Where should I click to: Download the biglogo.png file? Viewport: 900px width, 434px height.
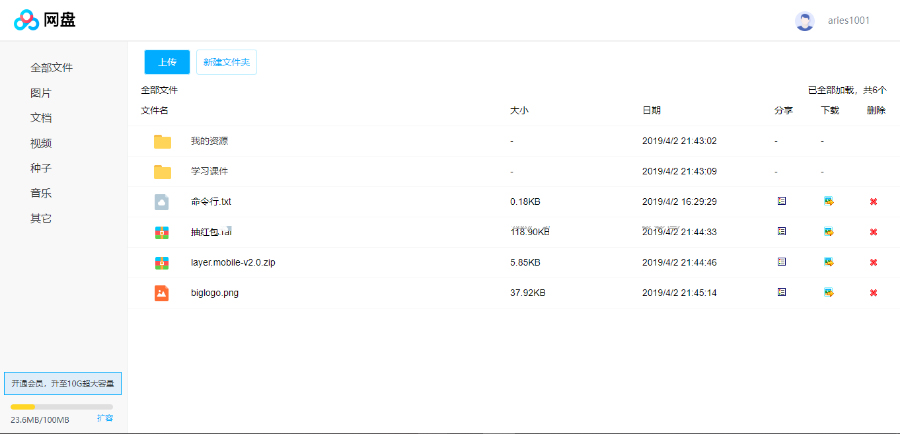click(x=829, y=292)
